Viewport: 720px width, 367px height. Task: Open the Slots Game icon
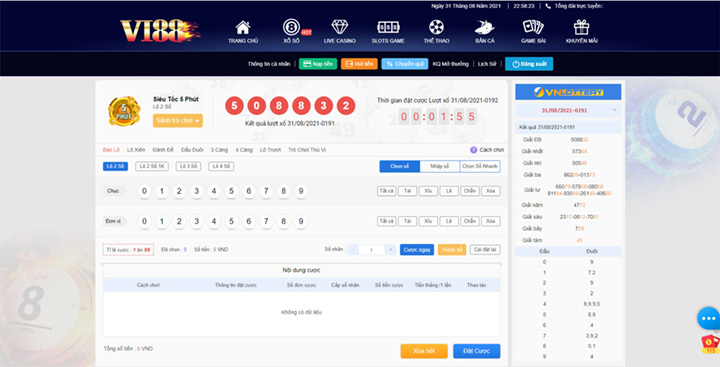[x=388, y=28]
